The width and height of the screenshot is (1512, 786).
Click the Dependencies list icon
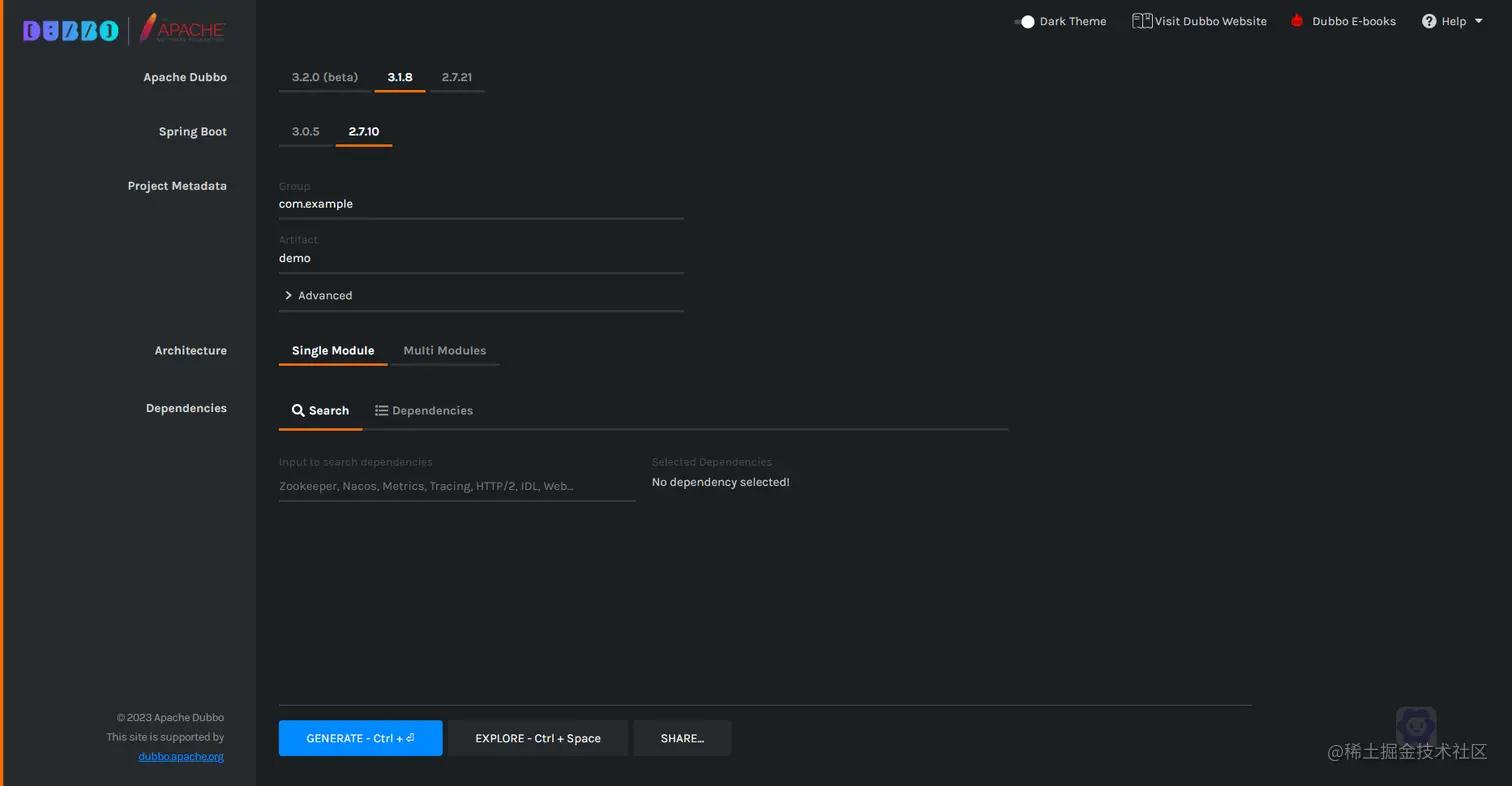(x=381, y=410)
